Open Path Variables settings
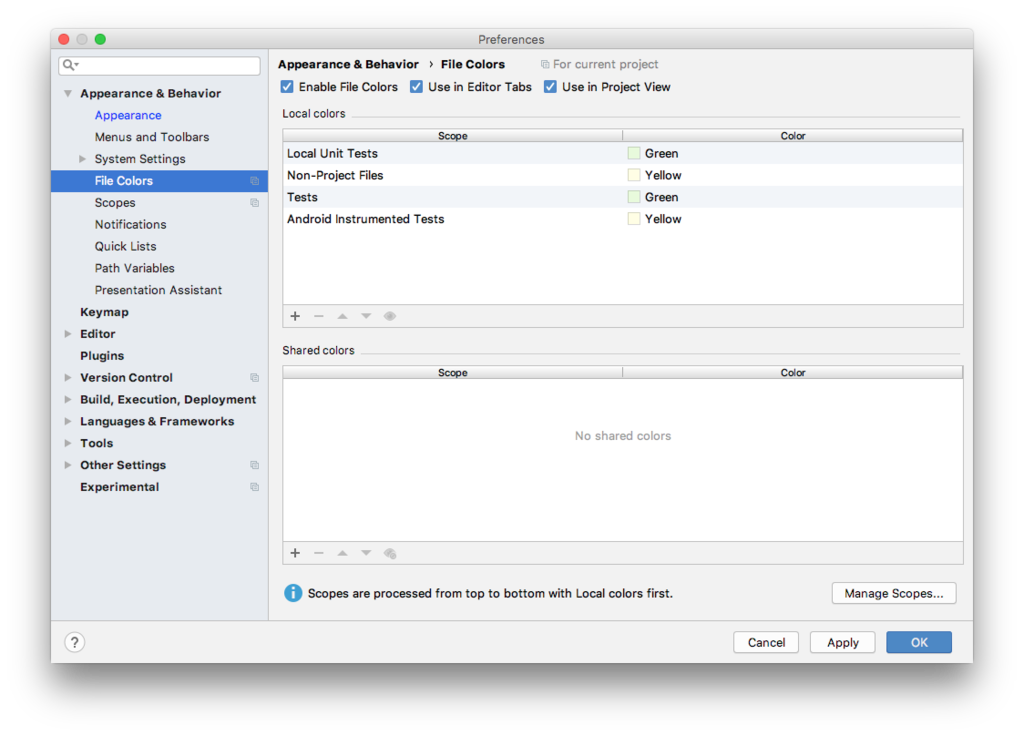This screenshot has width=1024, height=736. click(x=135, y=268)
